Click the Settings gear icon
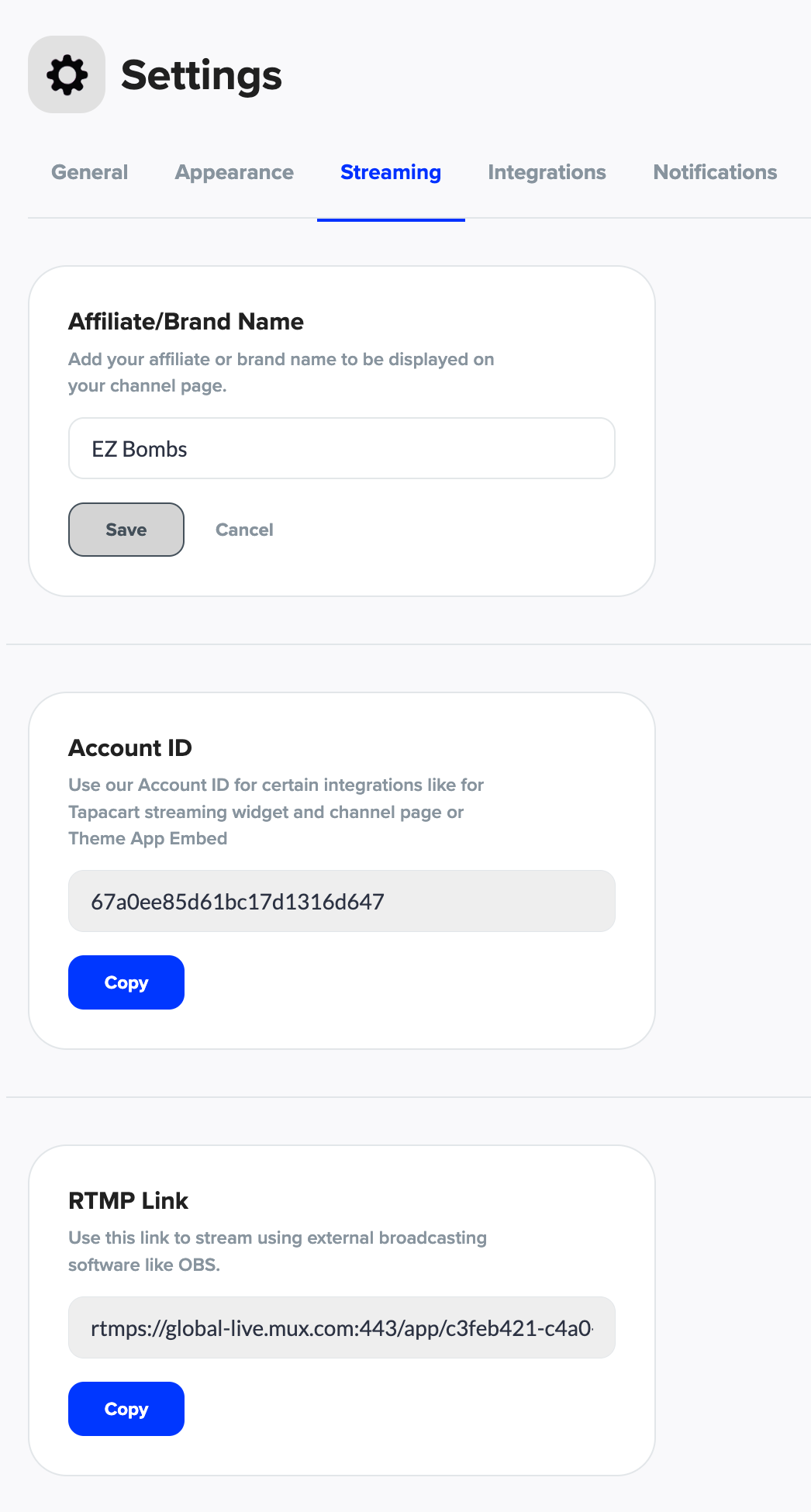This screenshot has height=1512, width=811. pyautogui.click(x=67, y=74)
